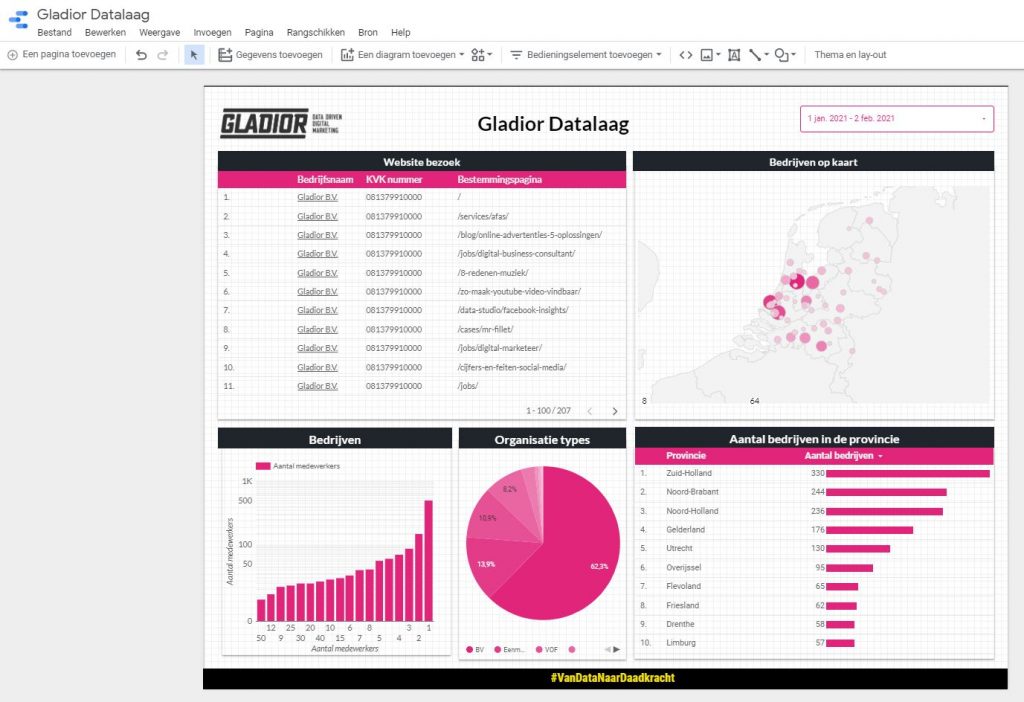Select the /data-studio/facebook-insights/ cell
The width and height of the screenshot is (1024, 702).
[x=513, y=310]
